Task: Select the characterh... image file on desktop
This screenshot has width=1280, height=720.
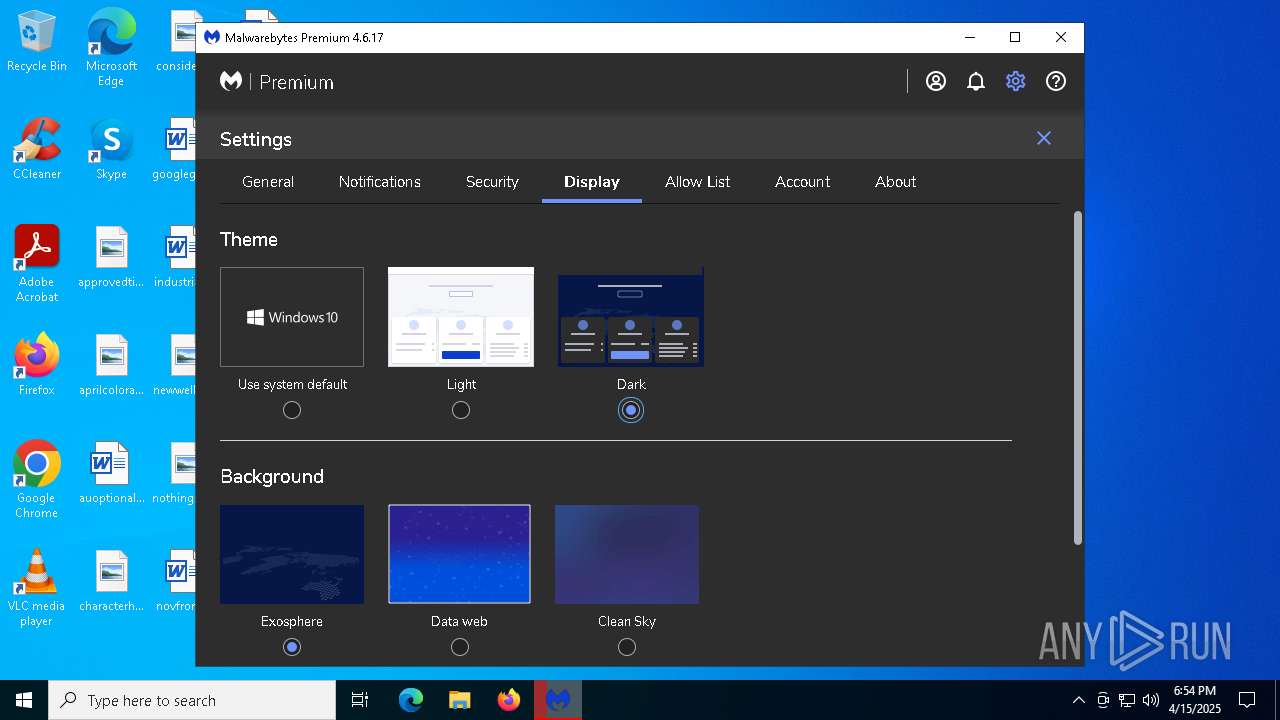Action: (111, 582)
